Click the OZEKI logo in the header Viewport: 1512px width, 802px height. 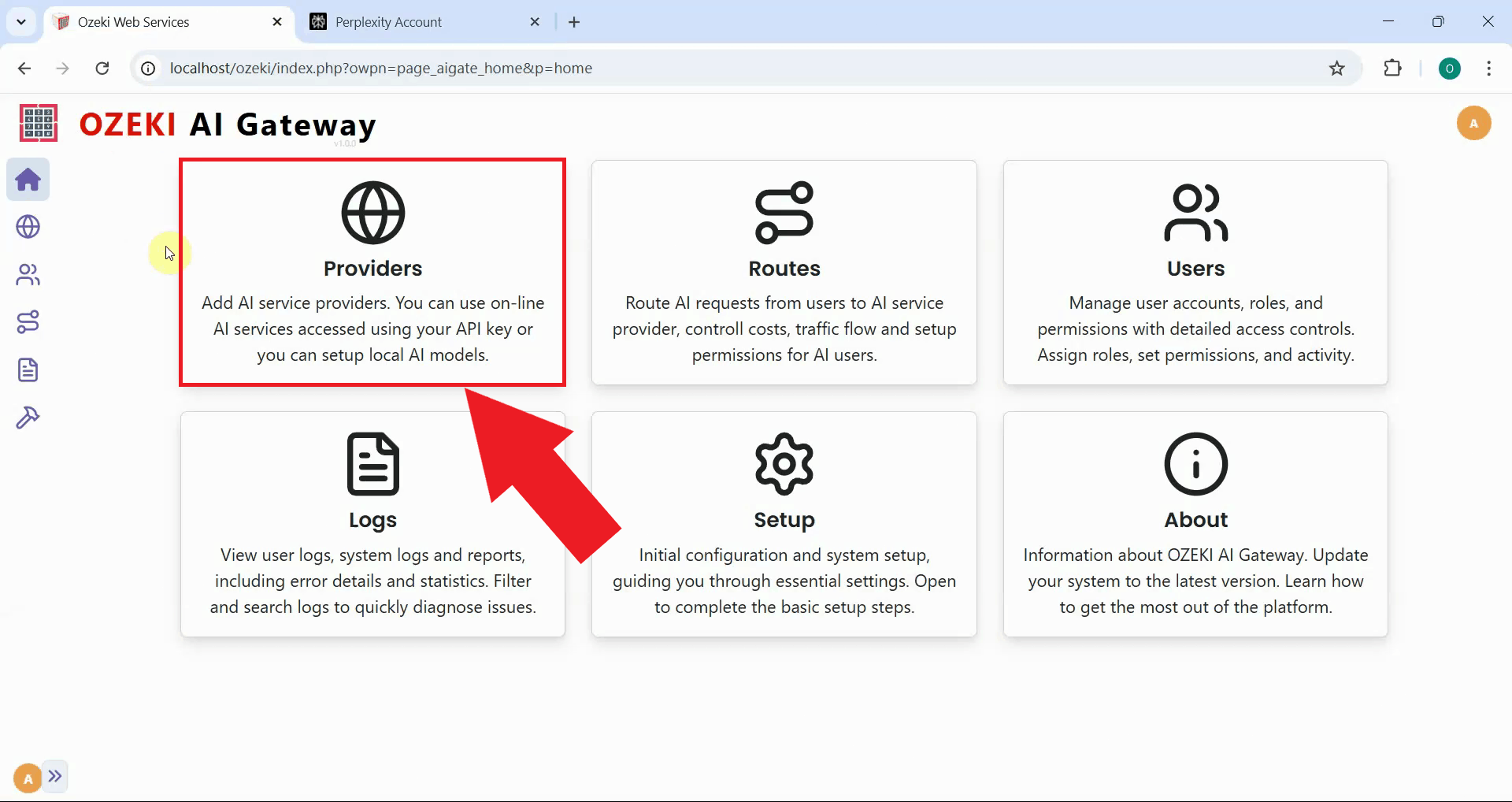pyautogui.click(x=37, y=123)
